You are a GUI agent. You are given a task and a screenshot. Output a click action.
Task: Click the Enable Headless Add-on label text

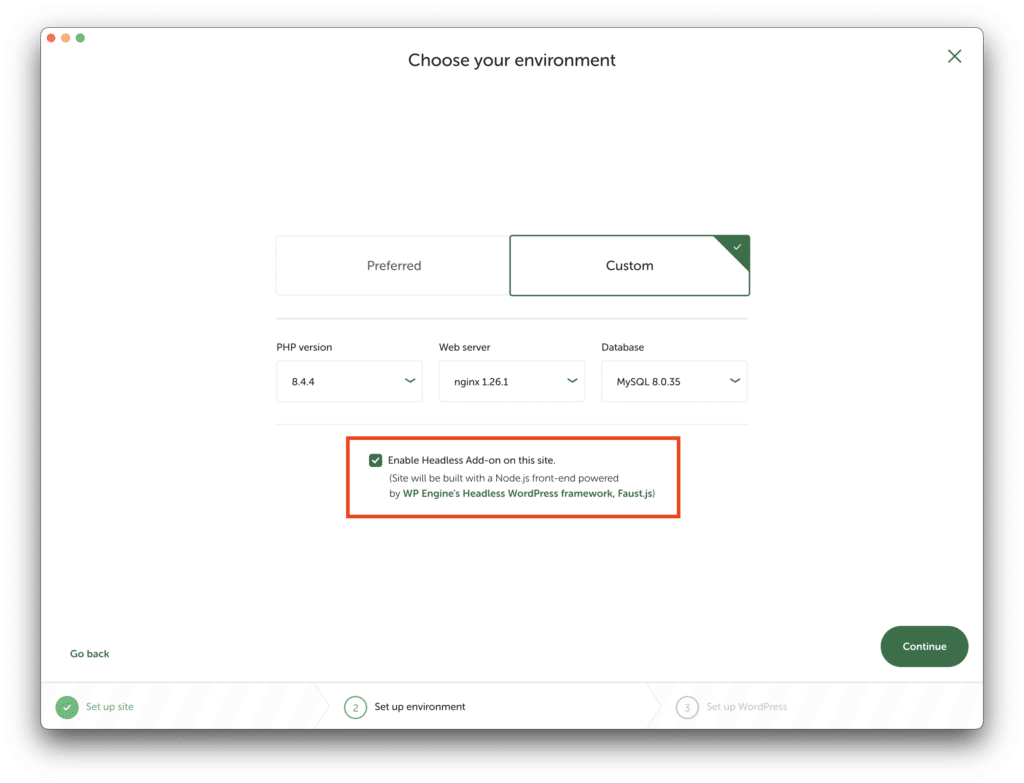pyautogui.click(x=472, y=460)
